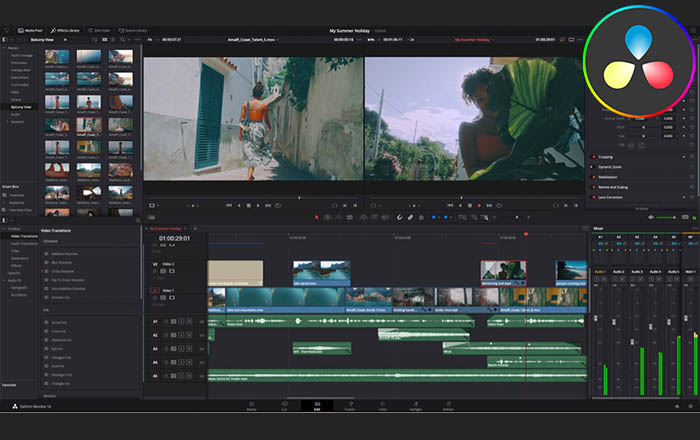Screen dimensions: 700x440
Task: Open project settings gear at bottom right
Action: click(690, 406)
